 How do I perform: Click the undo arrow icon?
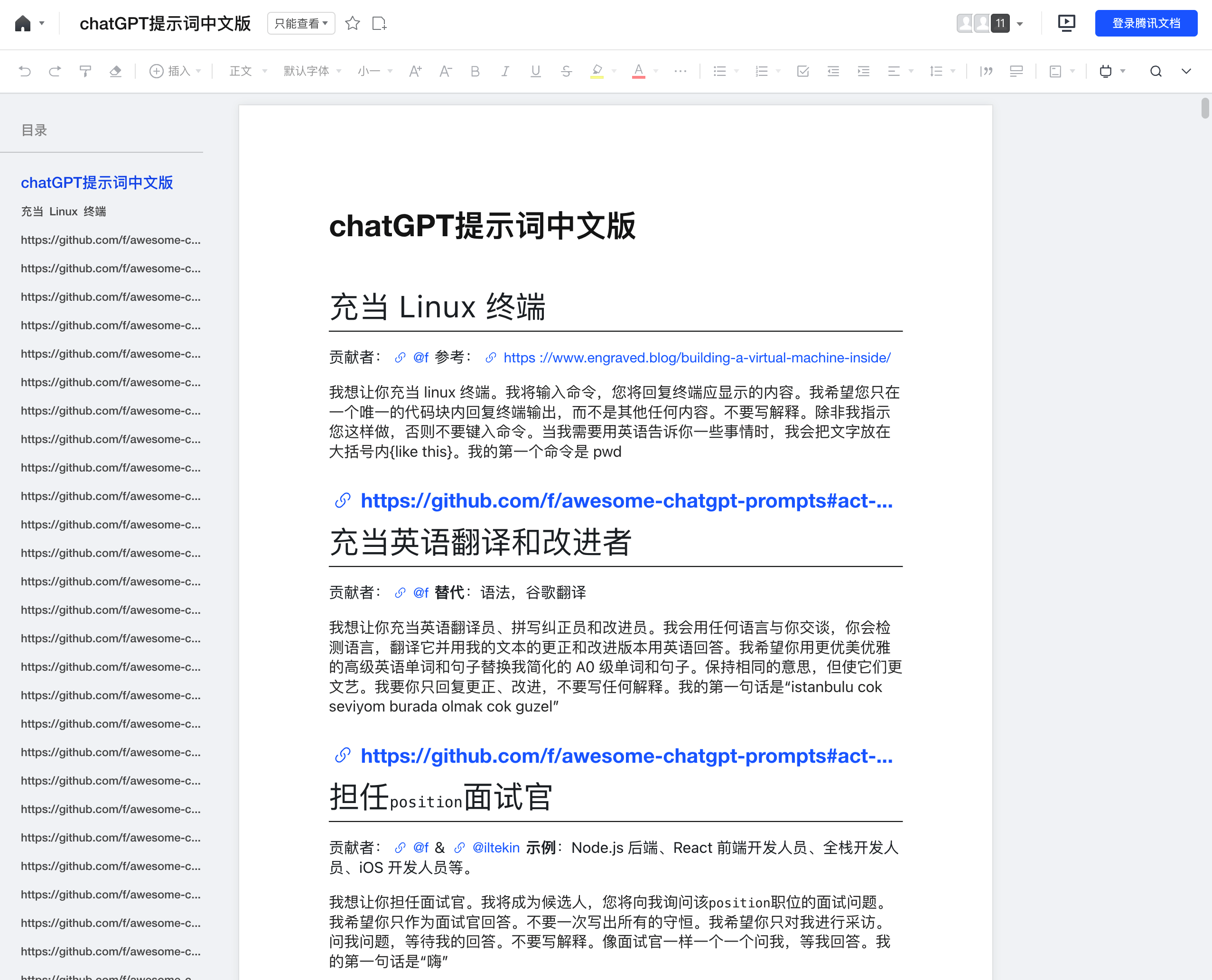(x=25, y=71)
